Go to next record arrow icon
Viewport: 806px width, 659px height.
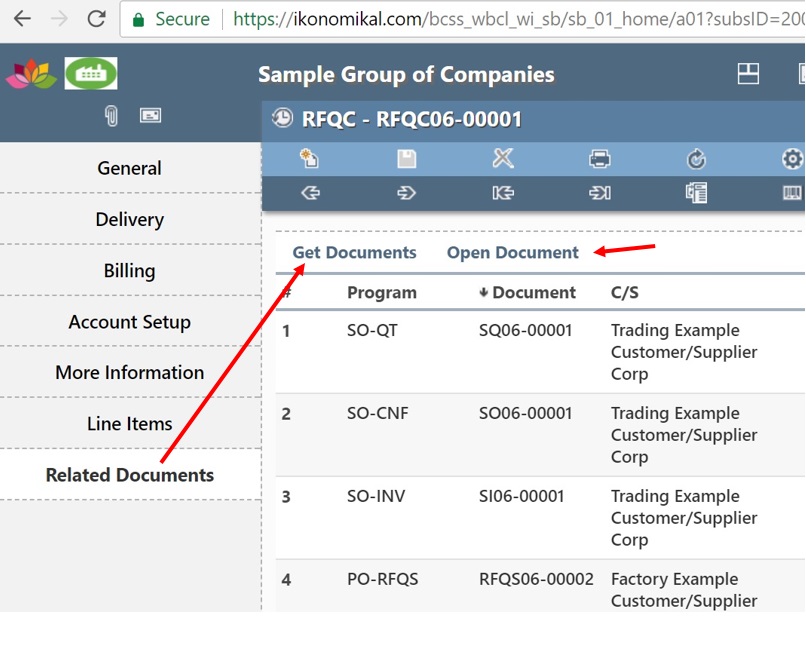click(406, 193)
